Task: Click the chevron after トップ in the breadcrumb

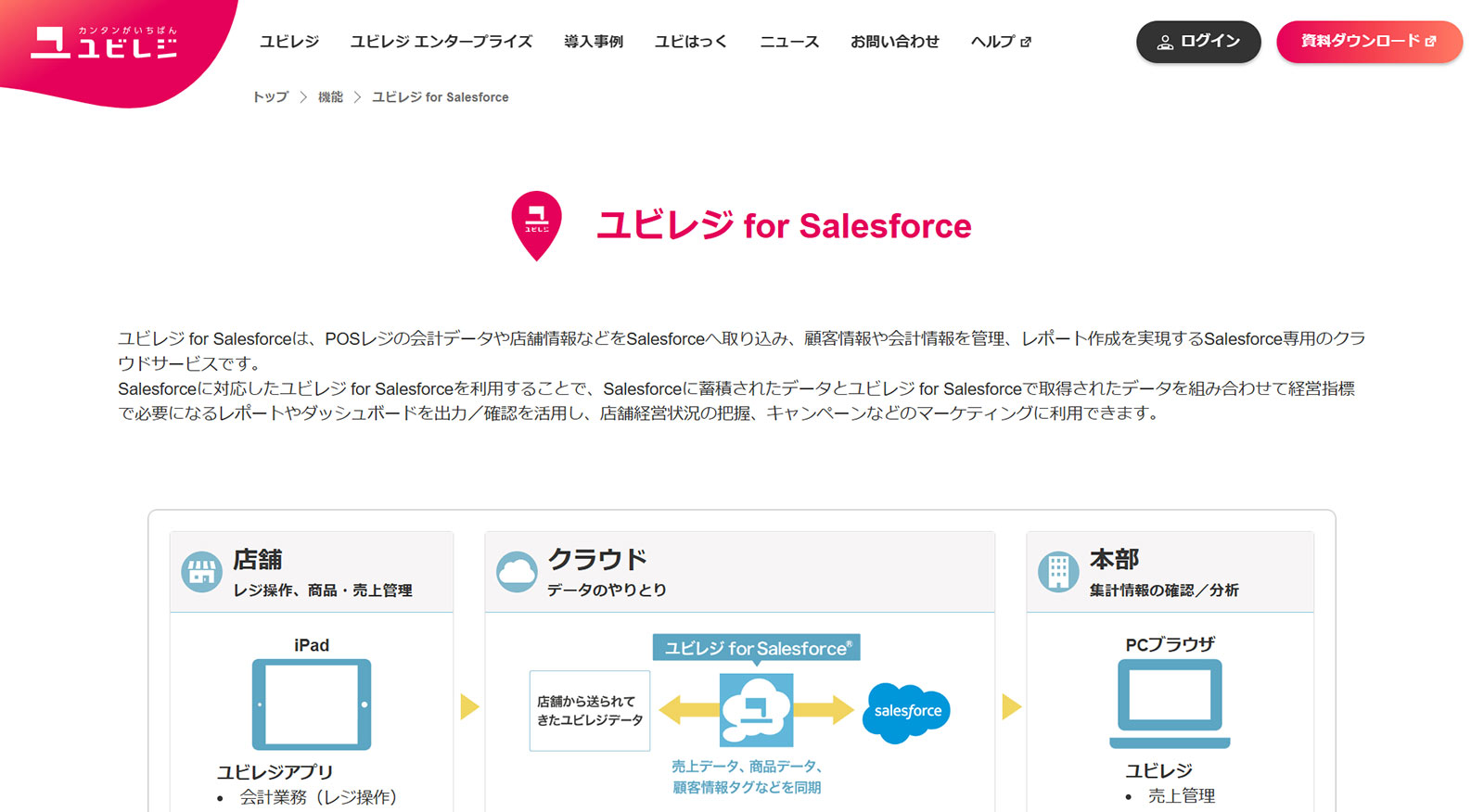Action: point(303,96)
